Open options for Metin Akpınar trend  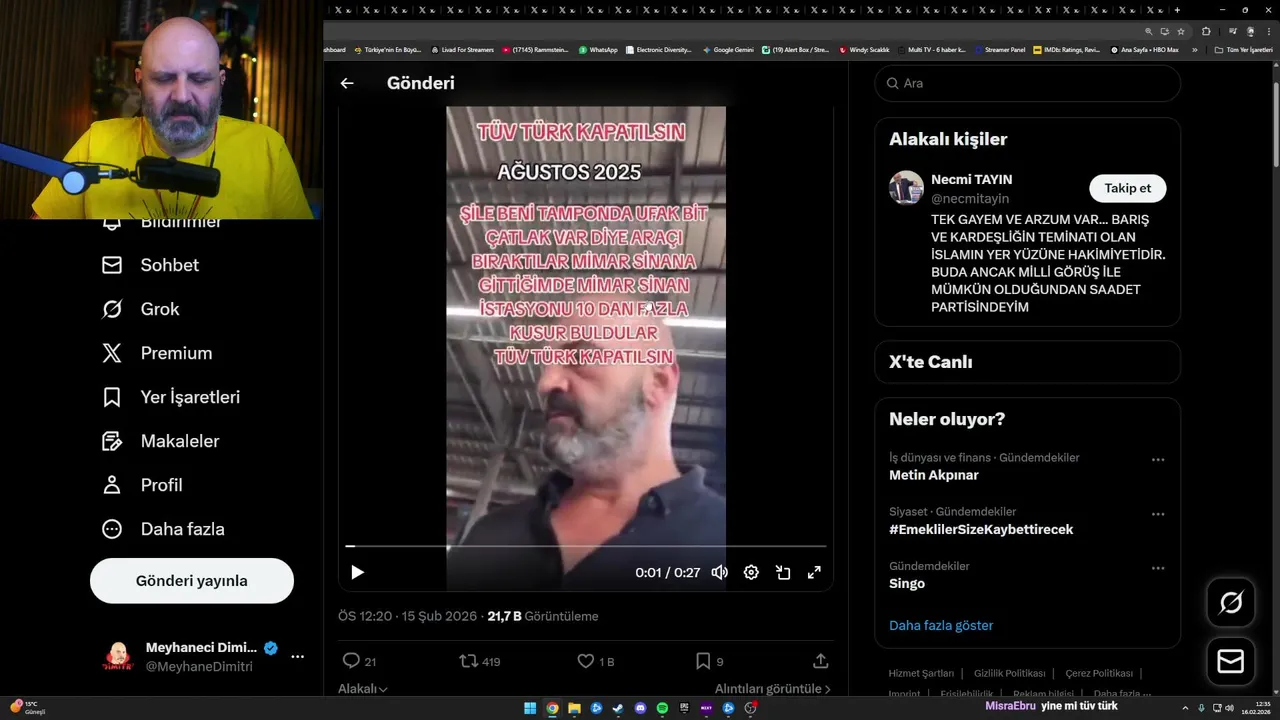click(1158, 460)
